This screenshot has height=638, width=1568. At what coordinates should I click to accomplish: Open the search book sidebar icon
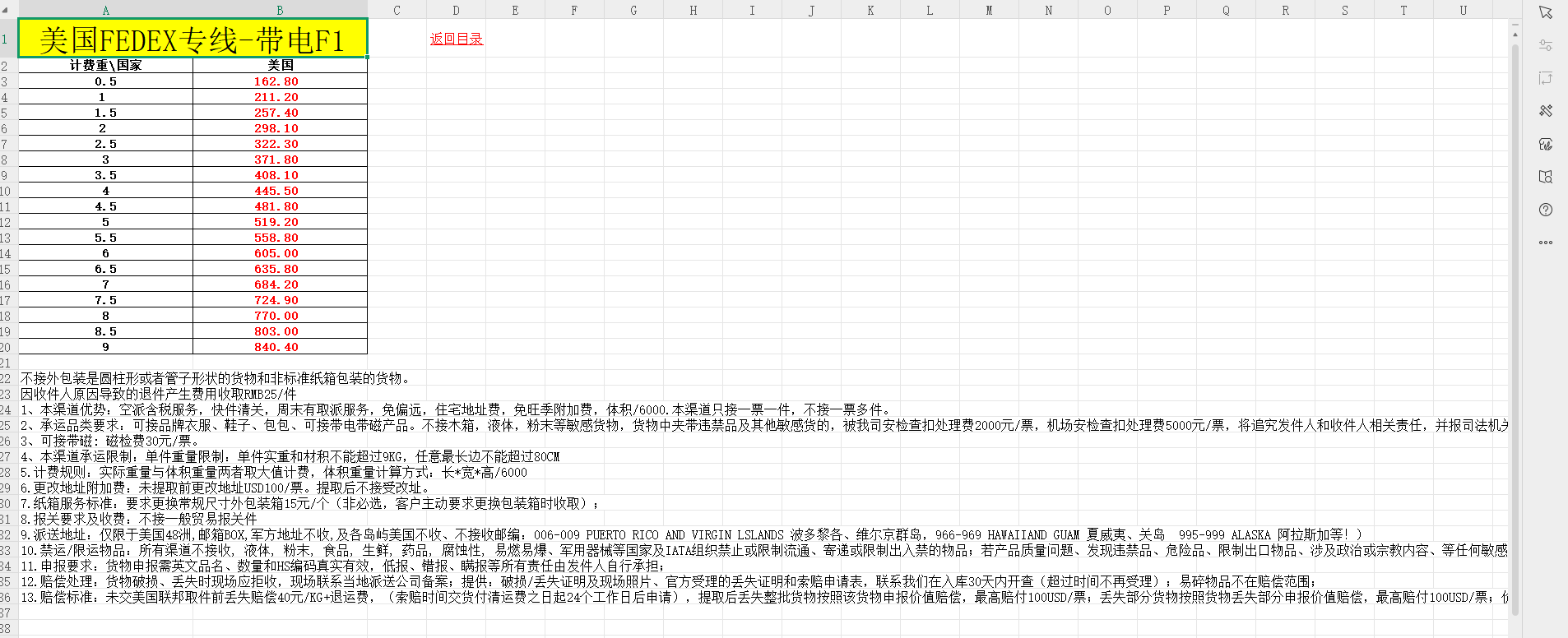click(1546, 177)
